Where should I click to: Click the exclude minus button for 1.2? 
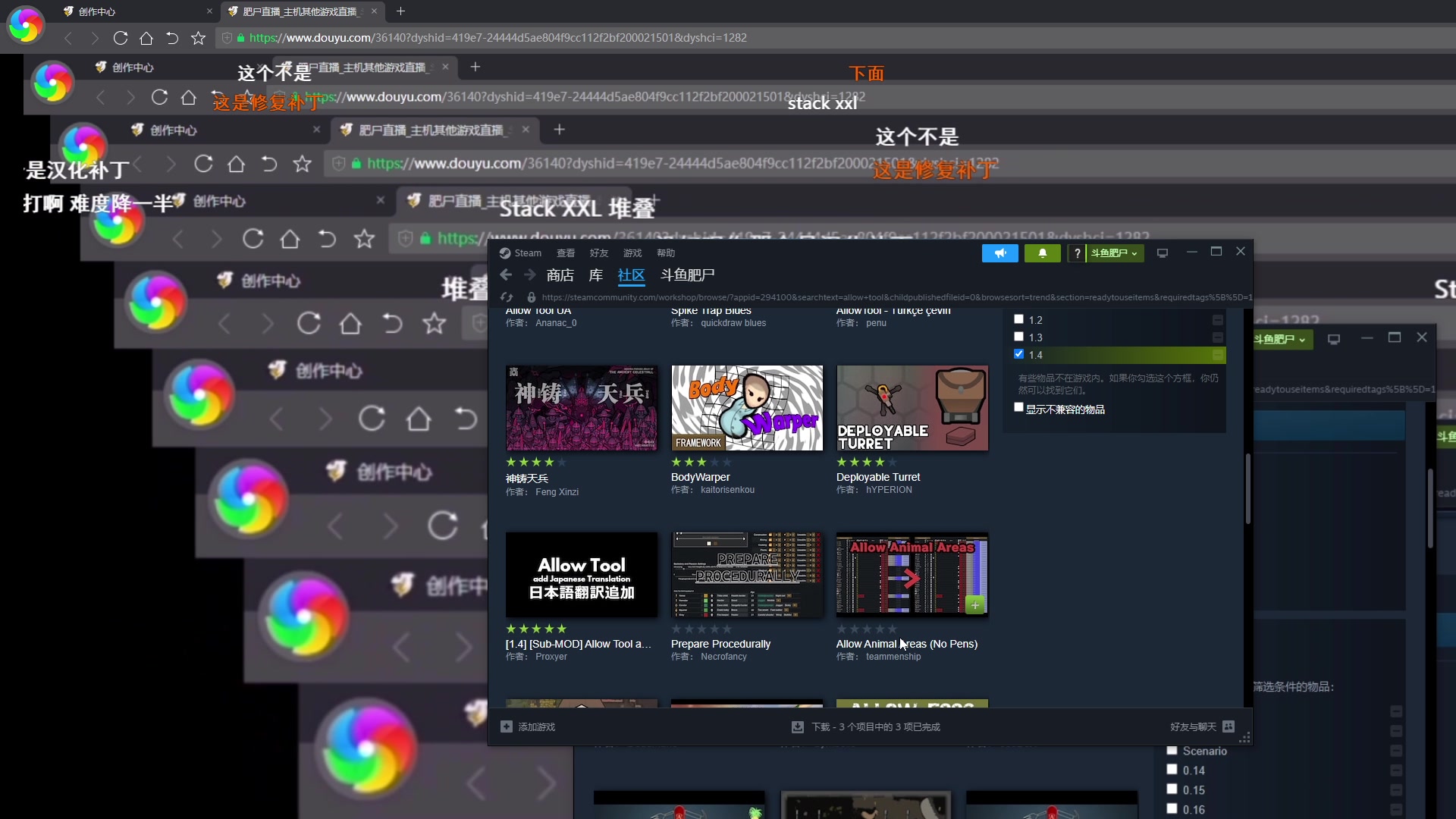pyautogui.click(x=1218, y=320)
